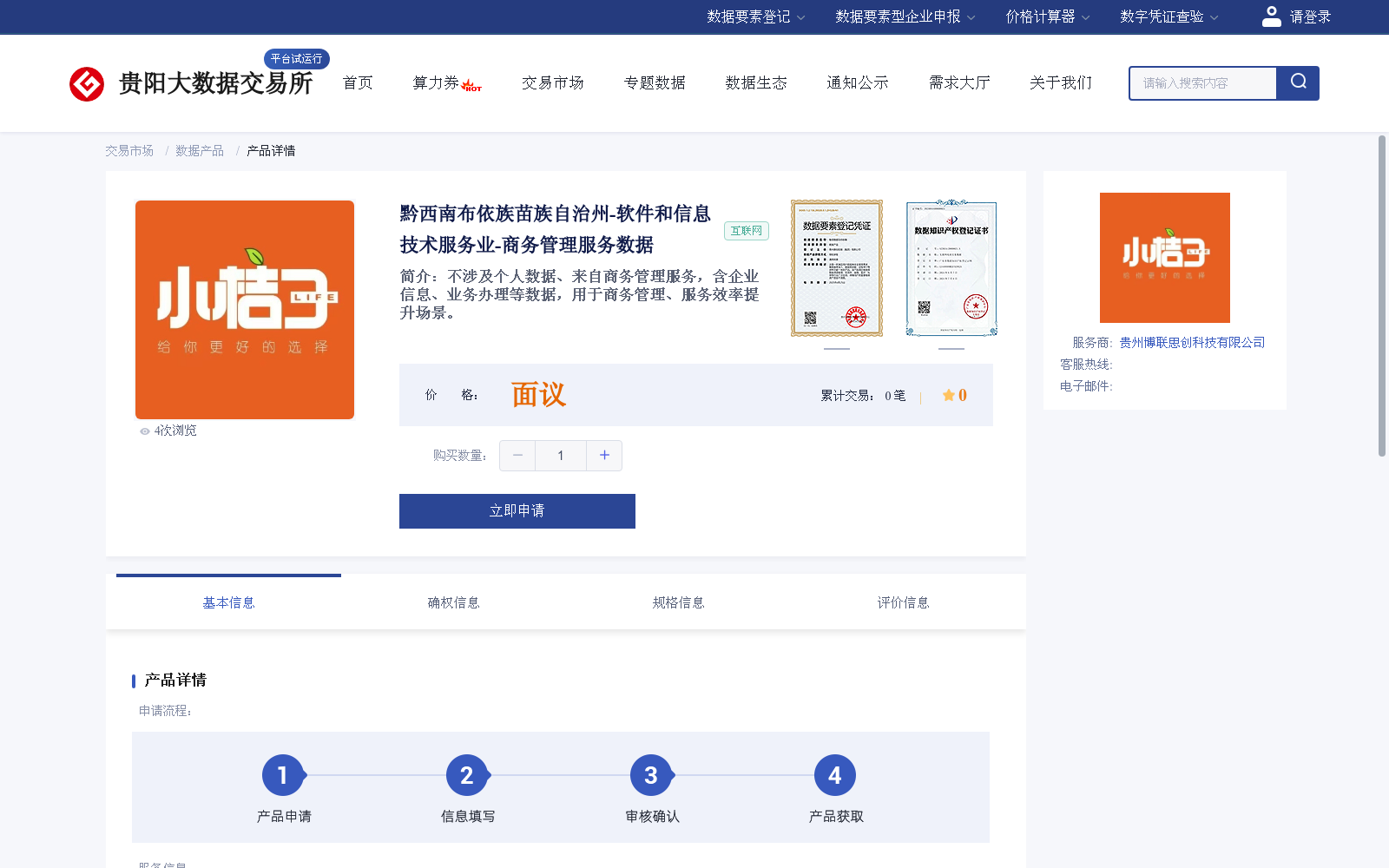Click step 4 circle 产品获取

835,775
